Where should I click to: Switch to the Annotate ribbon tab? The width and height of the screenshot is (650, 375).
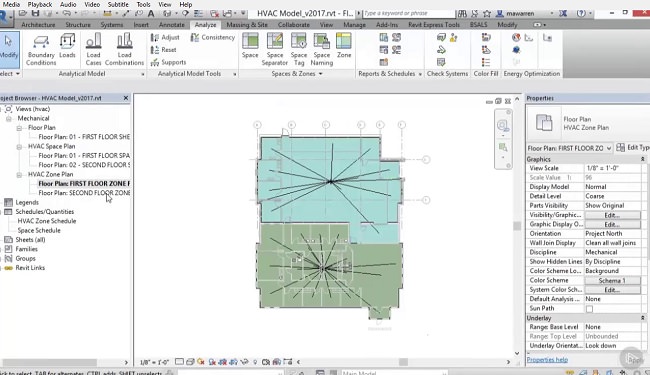172,25
